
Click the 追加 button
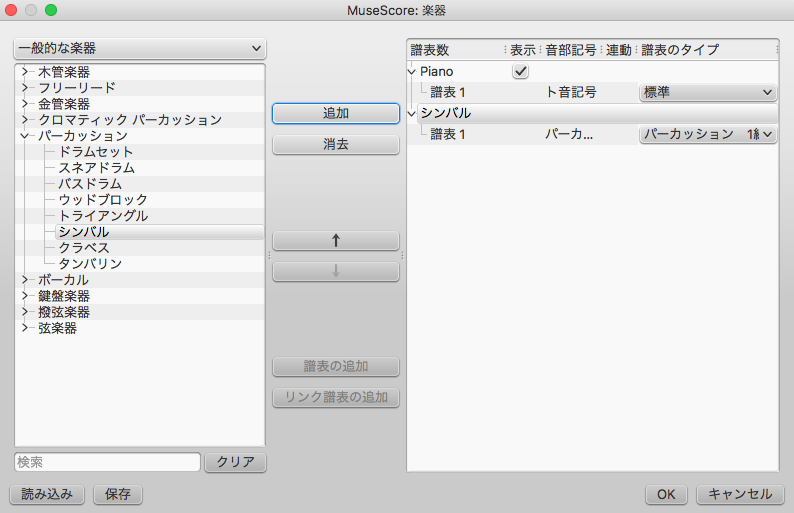(x=336, y=113)
